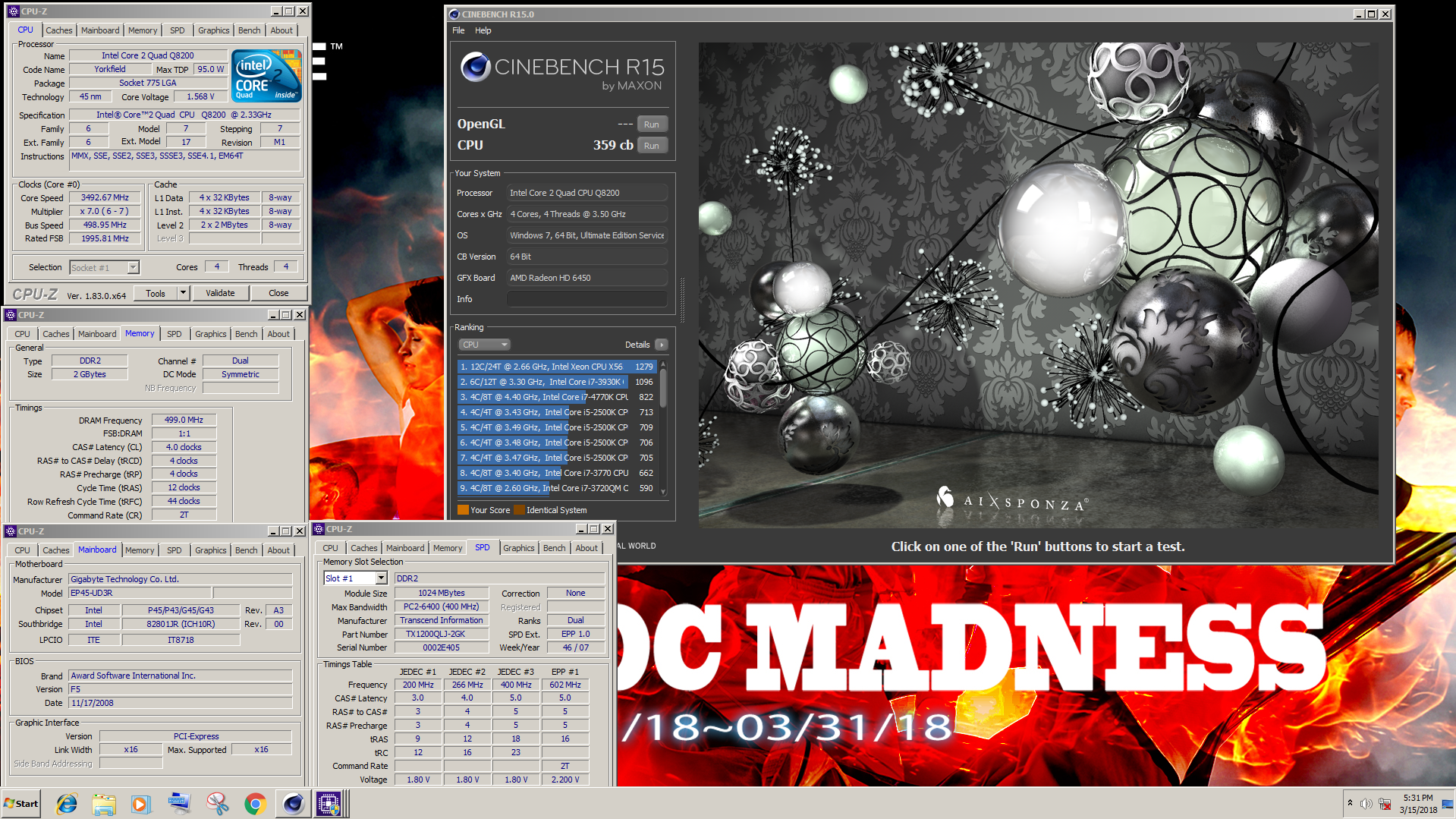
Task: Click the DRAM Frequency value 499.0 MHz
Action: pyautogui.click(x=184, y=420)
